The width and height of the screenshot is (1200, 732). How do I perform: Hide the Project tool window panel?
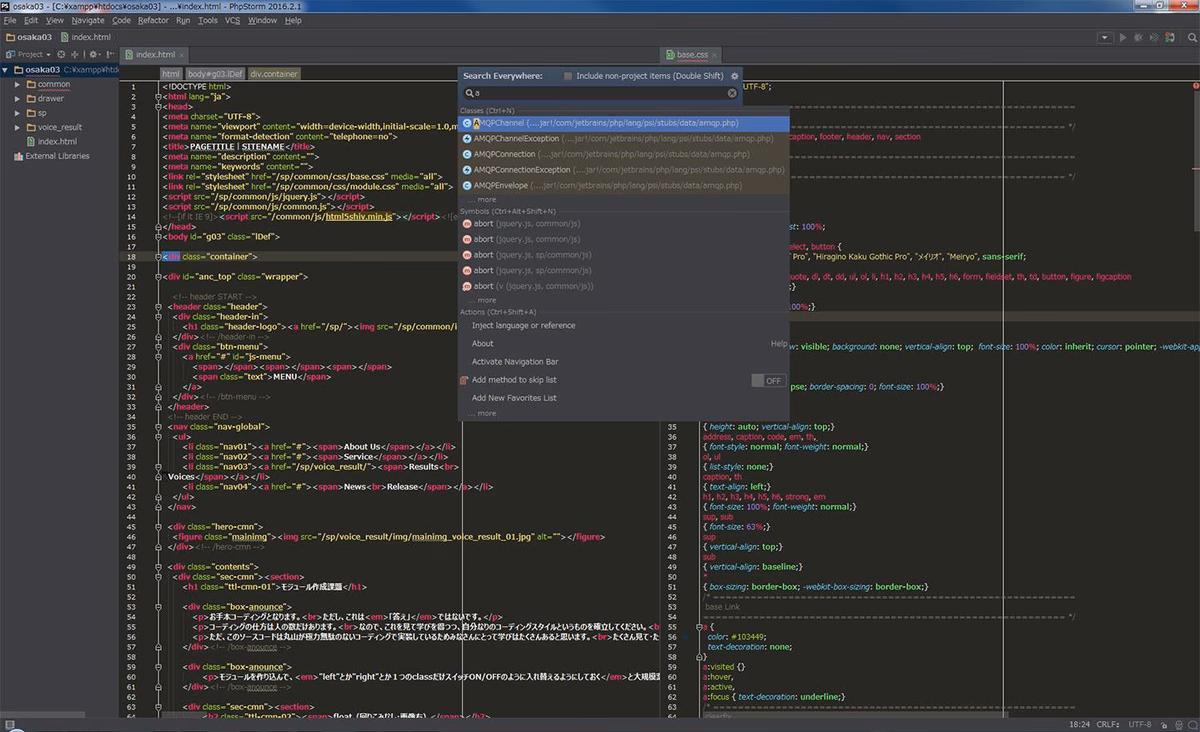pyautogui.click(x=109, y=54)
